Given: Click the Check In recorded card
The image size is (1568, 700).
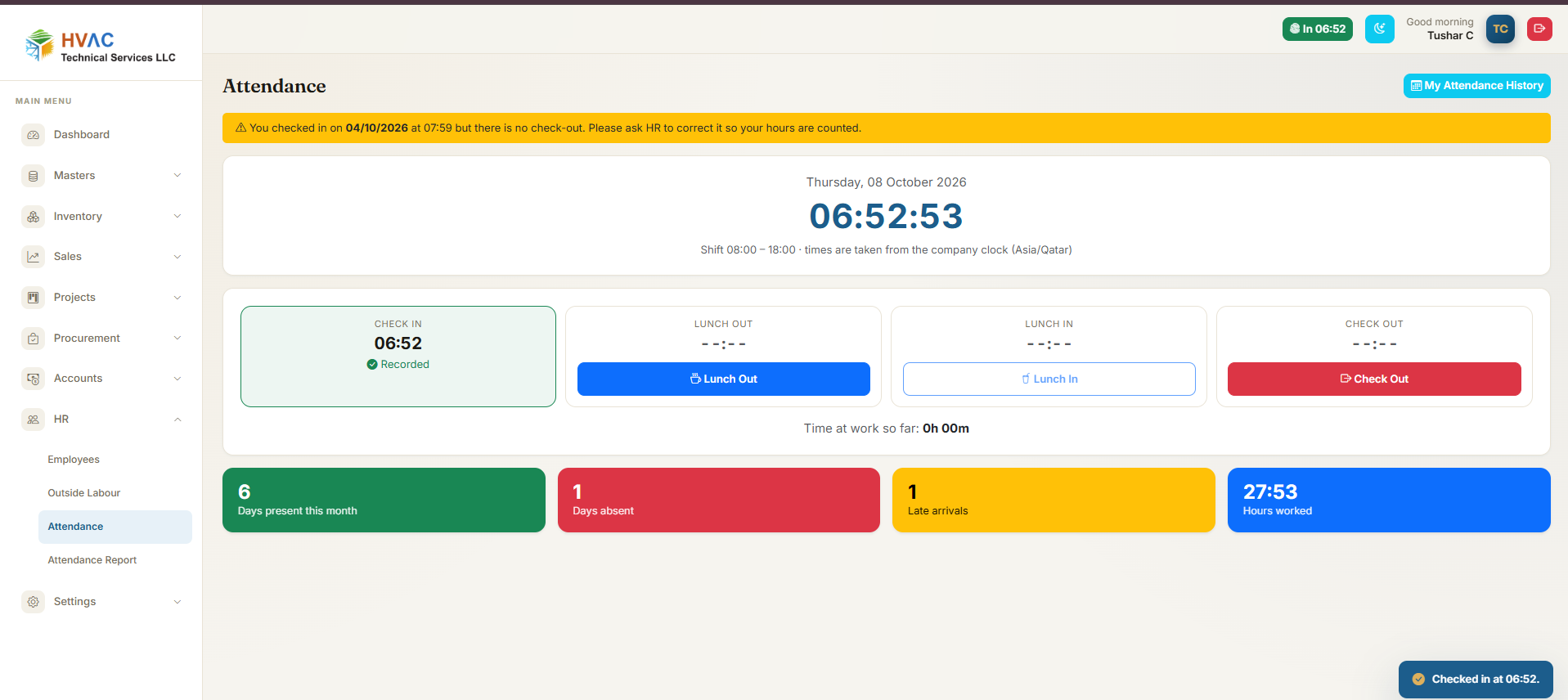Looking at the screenshot, I should click(398, 357).
